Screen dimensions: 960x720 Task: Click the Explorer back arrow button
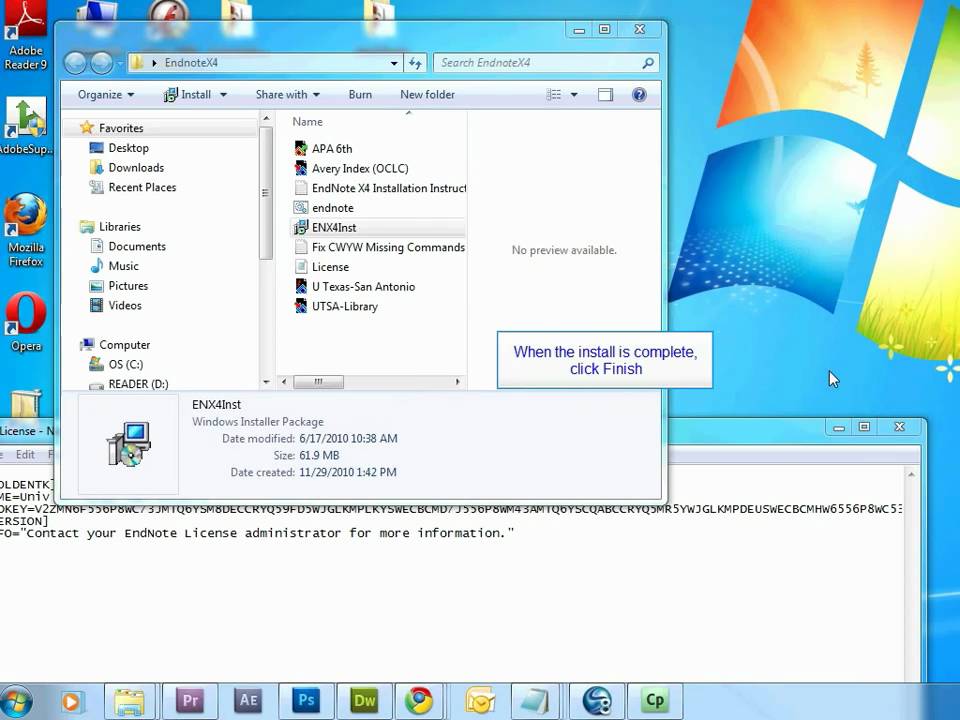click(75, 62)
